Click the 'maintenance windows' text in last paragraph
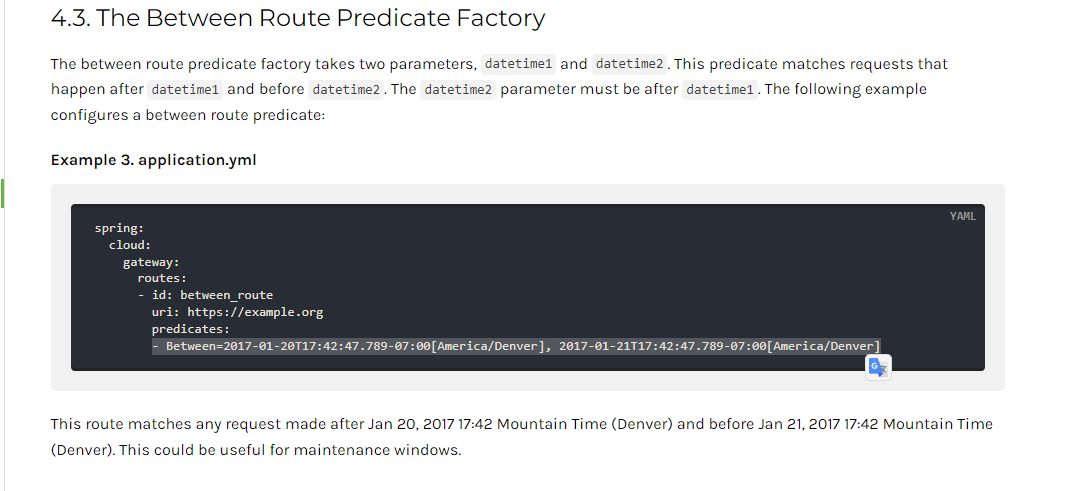 376,450
